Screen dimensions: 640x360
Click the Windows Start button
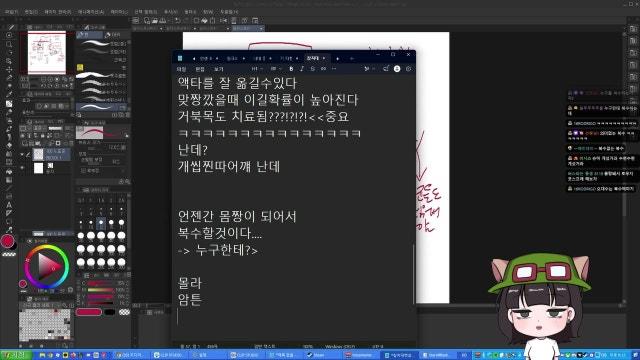point(16,355)
